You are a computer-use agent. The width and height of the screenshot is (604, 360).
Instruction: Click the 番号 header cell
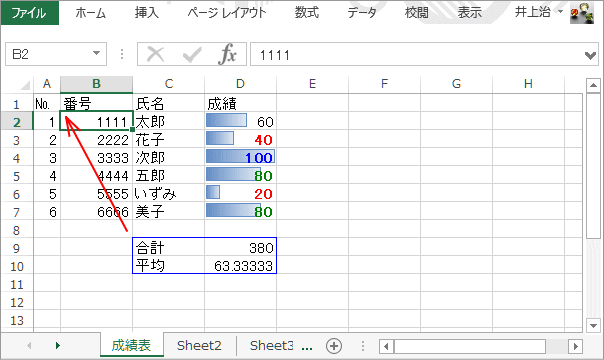97,104
